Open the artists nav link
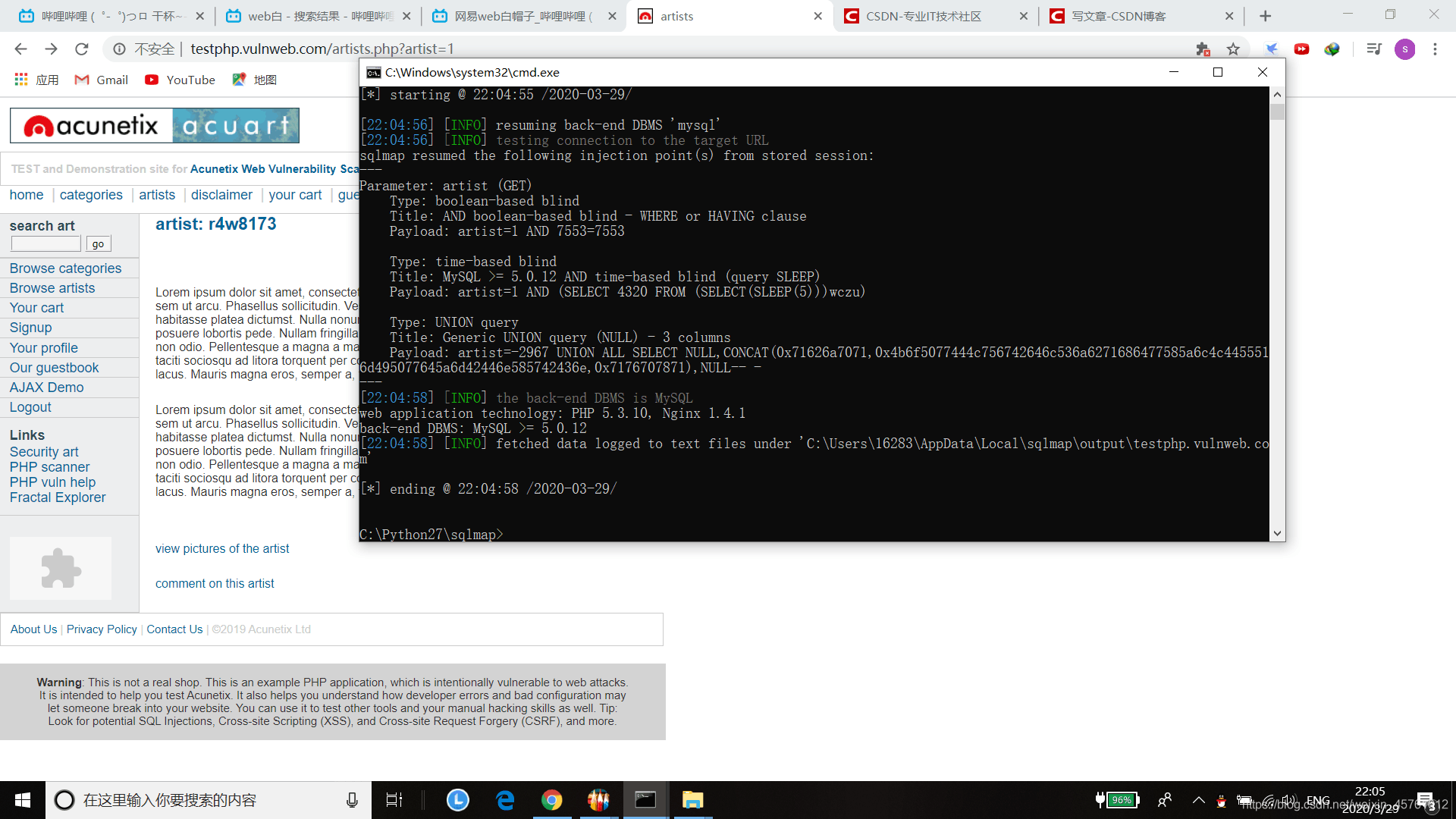 157,195
